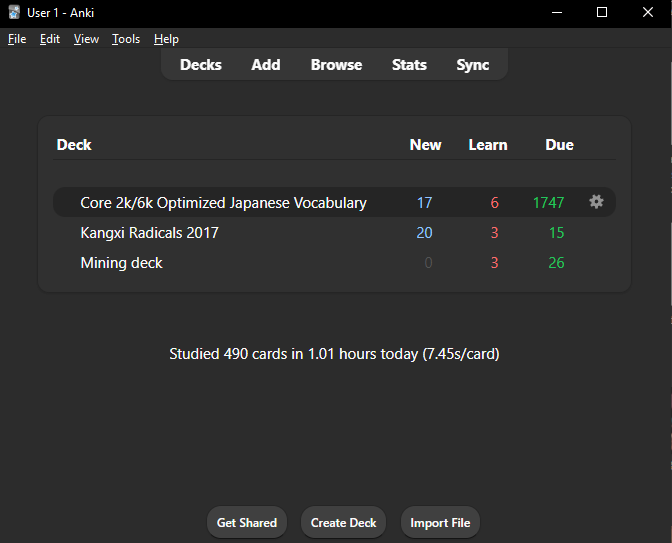The image size is (672, 543).
Task: Click the Deck column header
Action: pos(74,145)
